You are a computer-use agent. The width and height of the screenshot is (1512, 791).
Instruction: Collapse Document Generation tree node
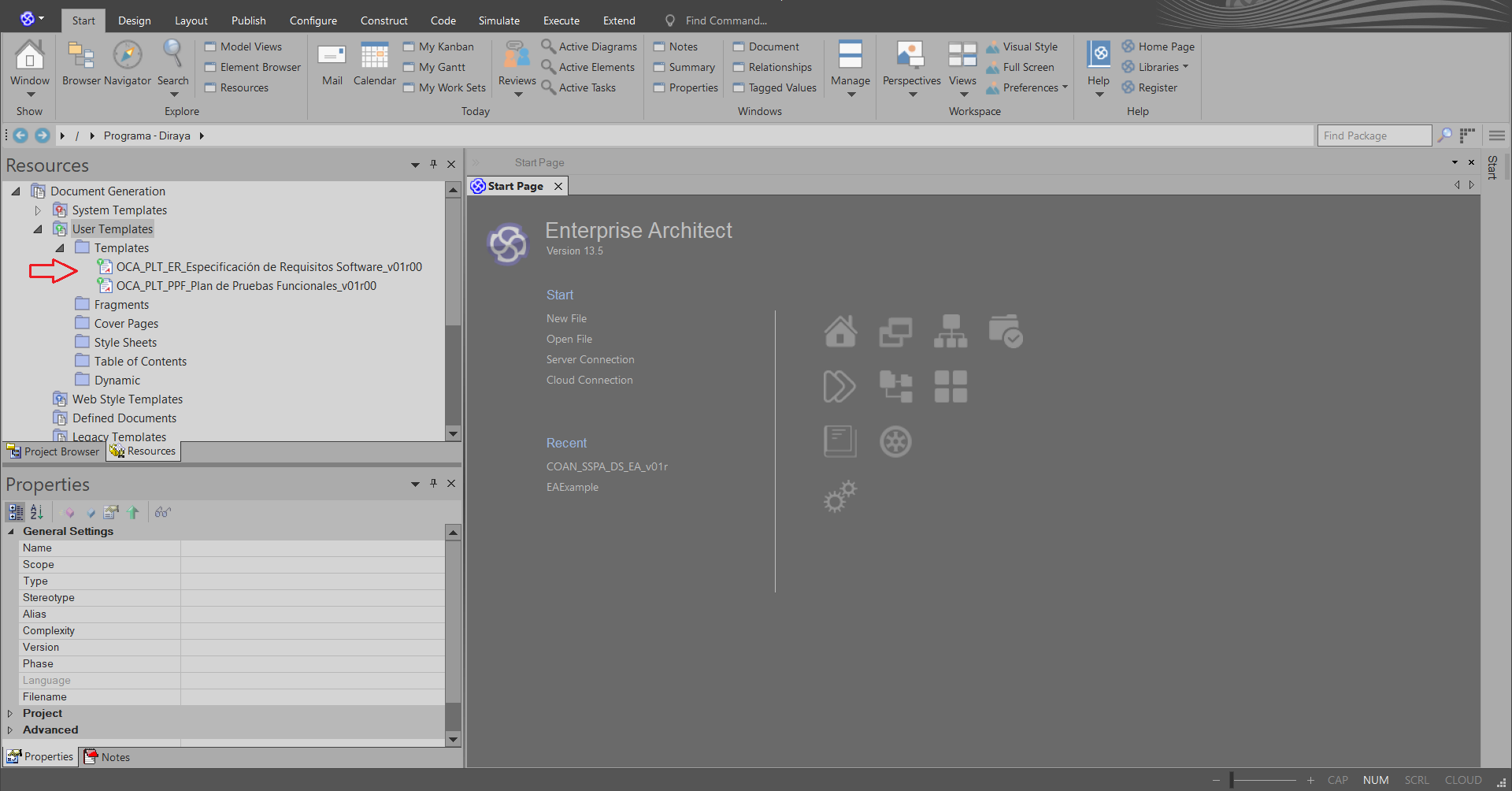(16, 191)
